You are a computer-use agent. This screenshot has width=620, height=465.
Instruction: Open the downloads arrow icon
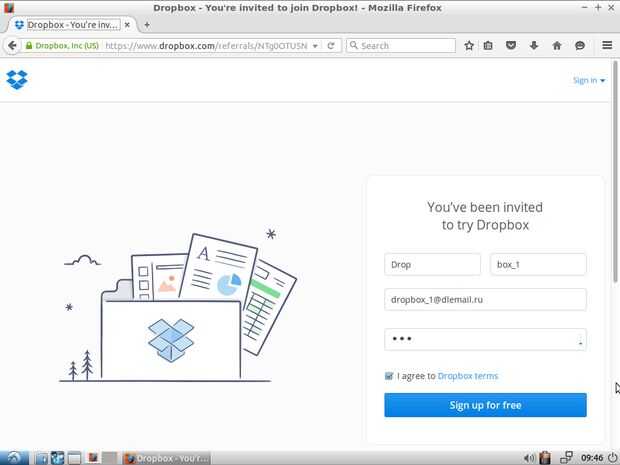pos(534,46)
